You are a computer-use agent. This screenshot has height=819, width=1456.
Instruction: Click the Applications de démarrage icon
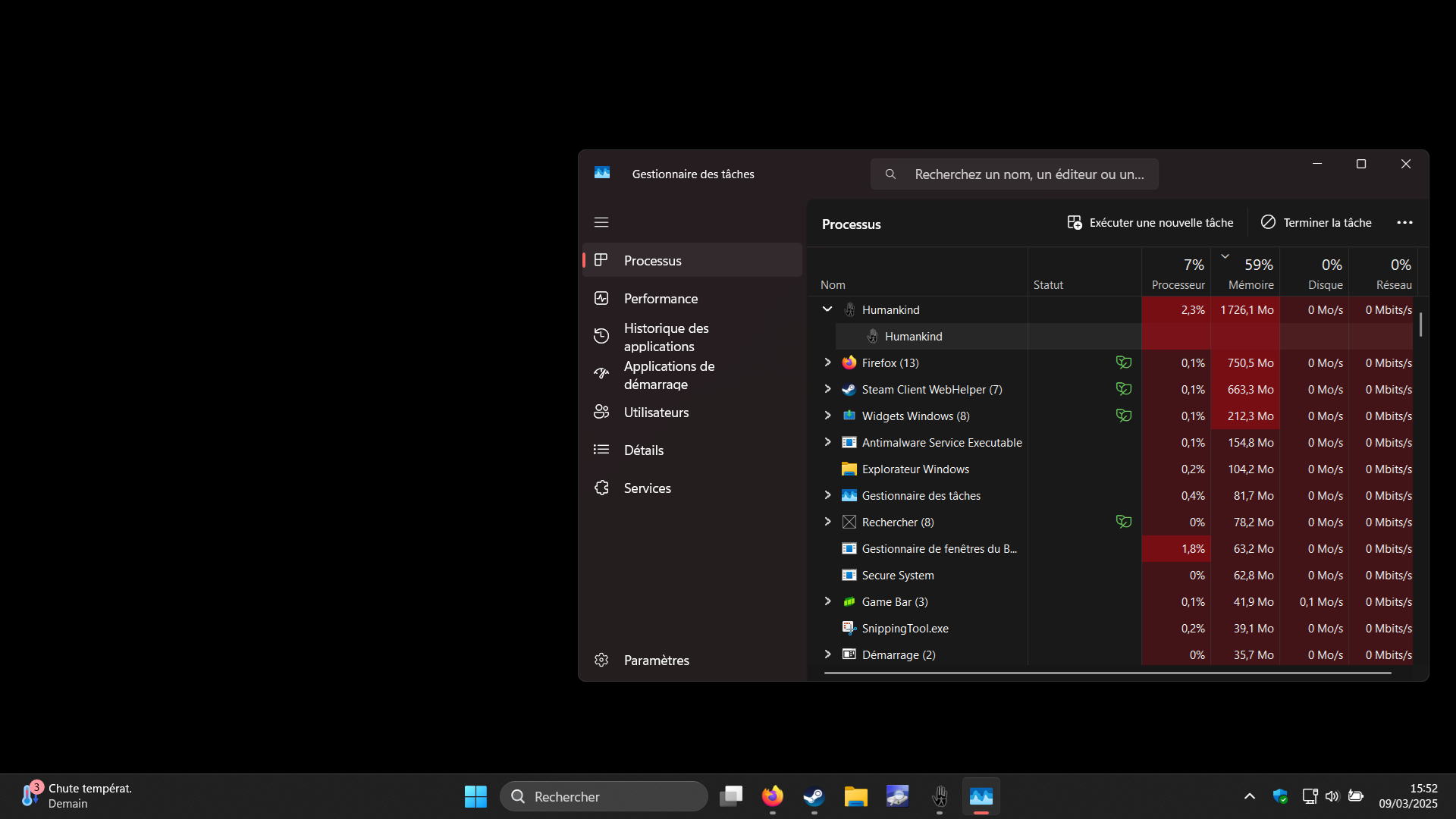click(x=601, y=374)
